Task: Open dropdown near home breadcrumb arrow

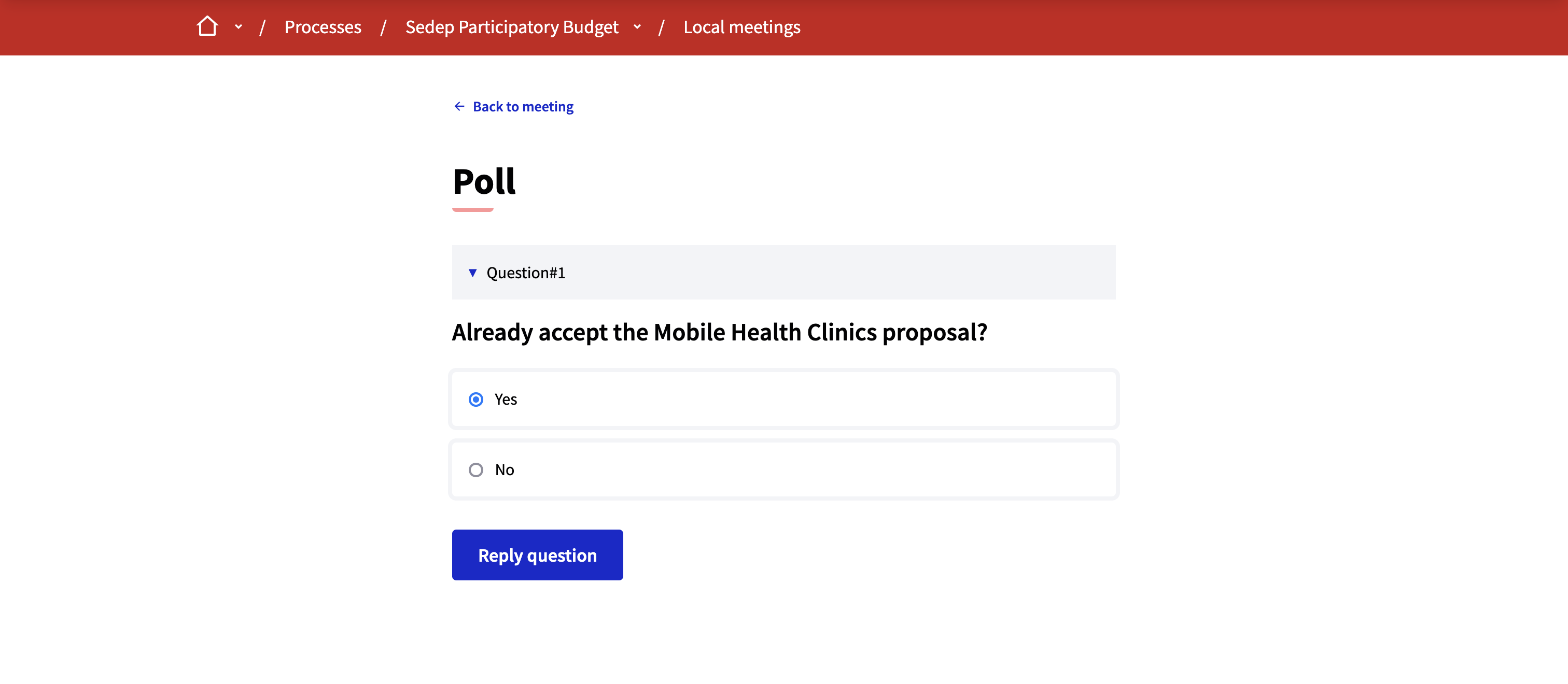Action: 237,27
